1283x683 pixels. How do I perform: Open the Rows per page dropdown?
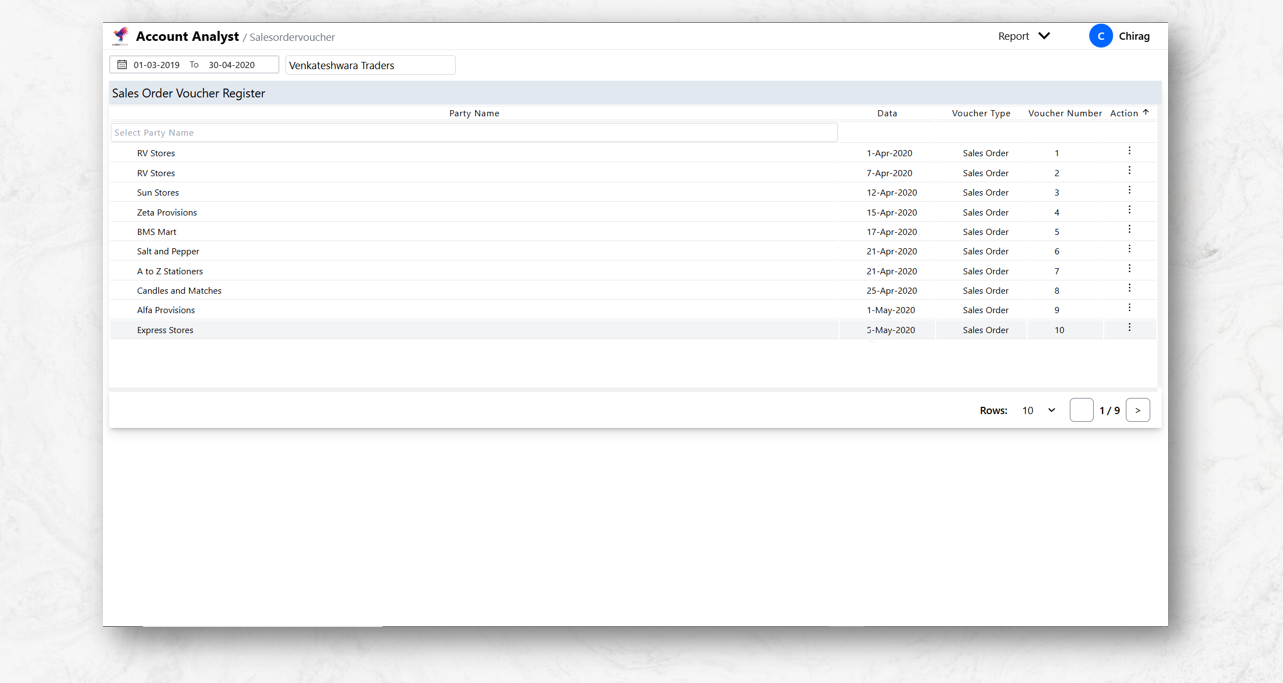click(1038, 410)
